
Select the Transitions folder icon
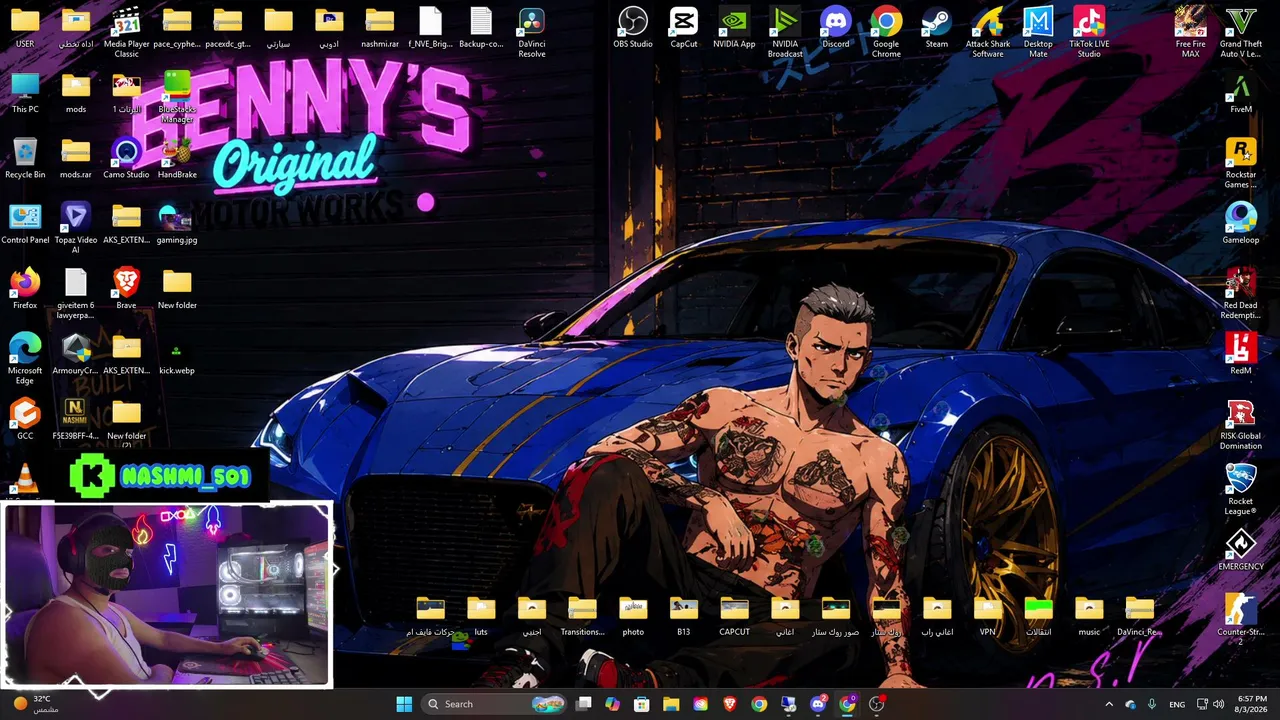pos(582,616)
